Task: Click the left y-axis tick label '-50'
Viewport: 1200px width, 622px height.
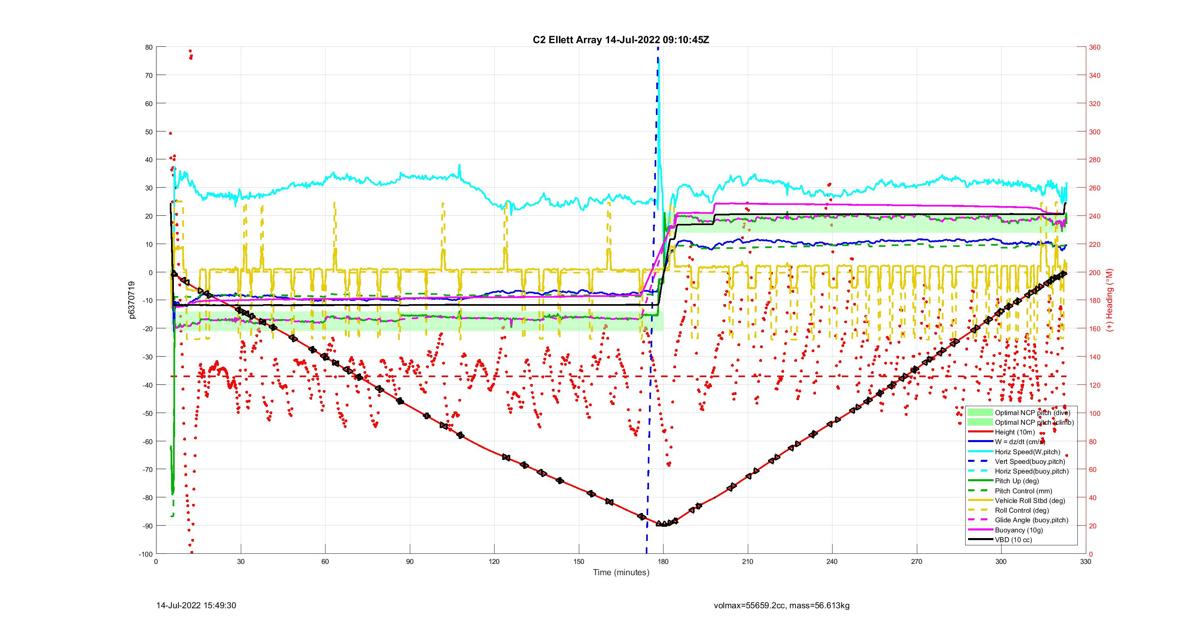Action: [x=146, y=413]
